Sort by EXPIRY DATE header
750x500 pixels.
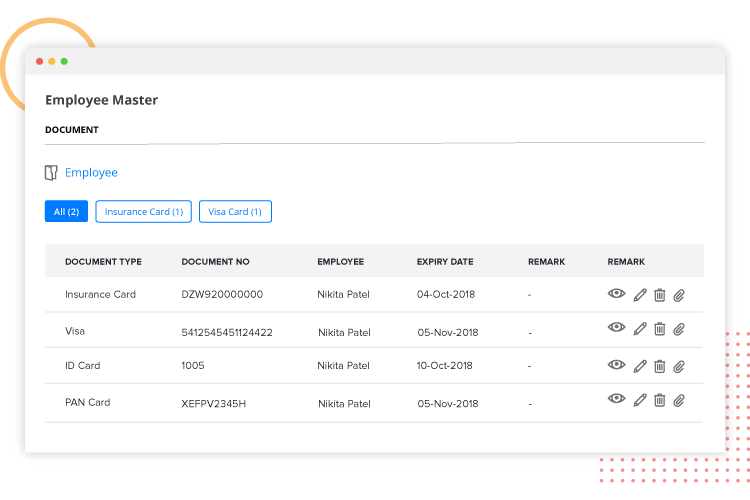pos(445,262)
